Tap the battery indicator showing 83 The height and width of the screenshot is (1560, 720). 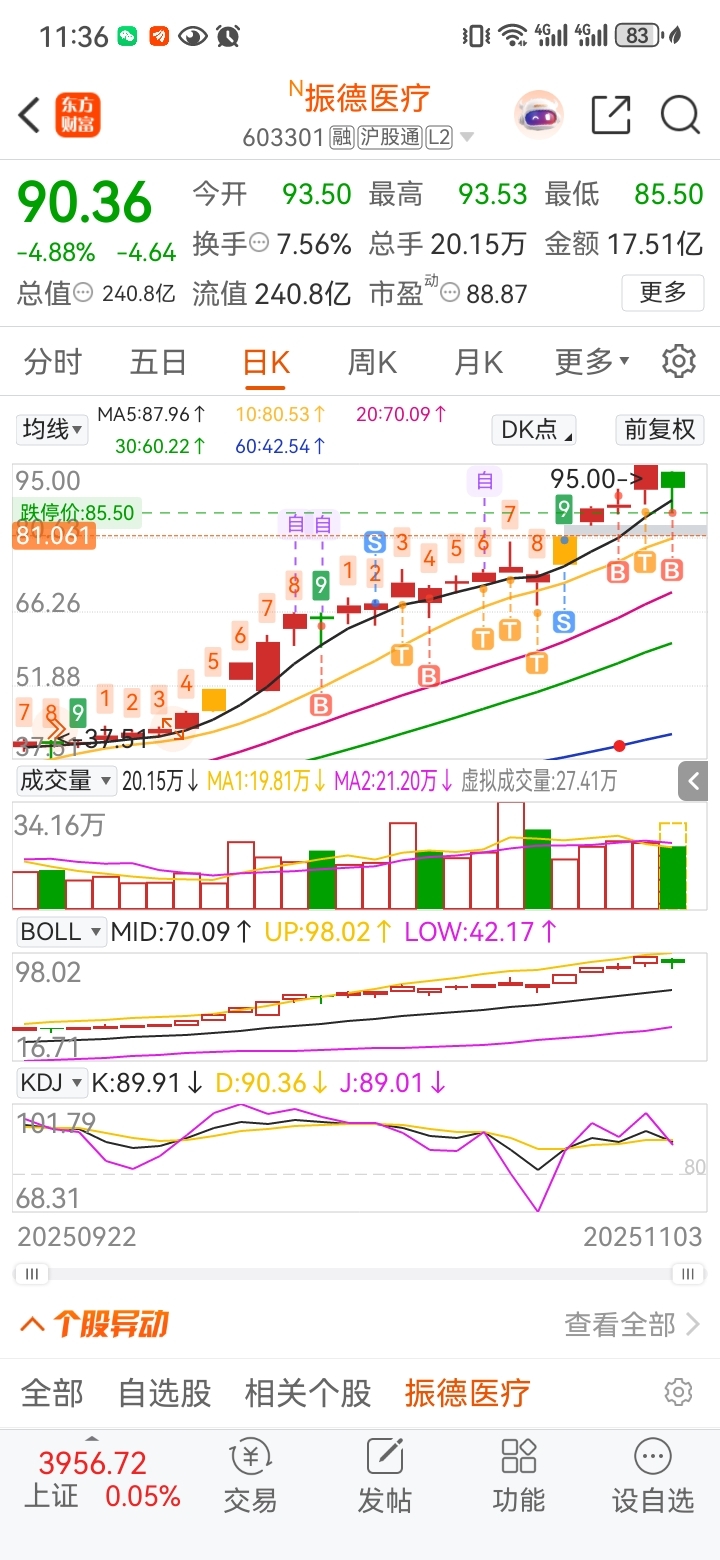pos(638,36)
